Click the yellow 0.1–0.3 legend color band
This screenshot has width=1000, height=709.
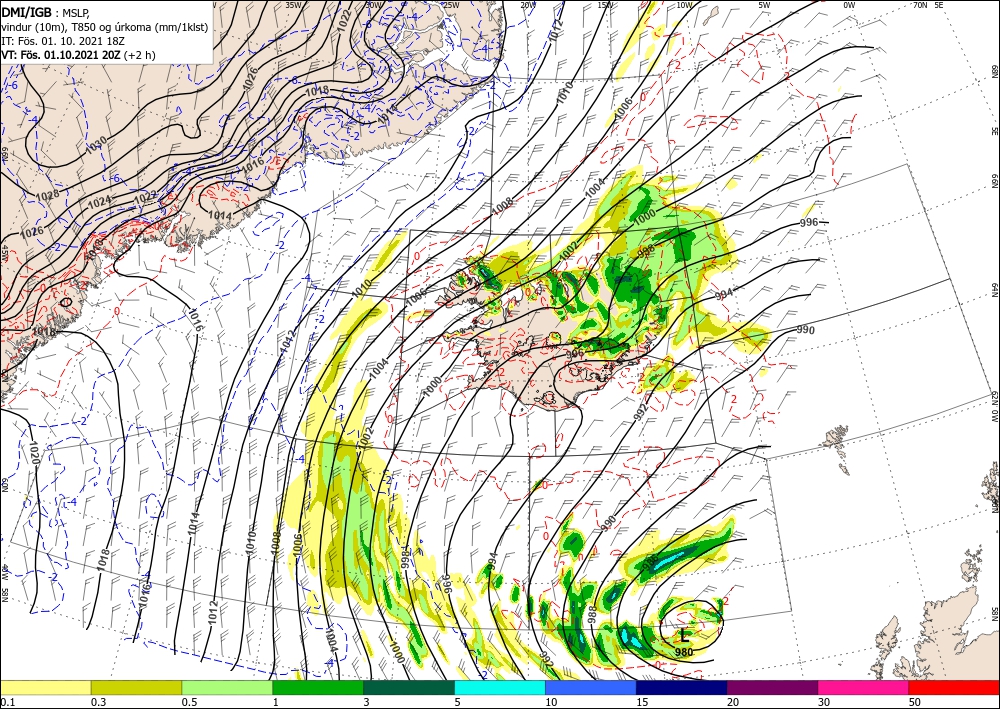pyautogui.click(x=45, y=687)
